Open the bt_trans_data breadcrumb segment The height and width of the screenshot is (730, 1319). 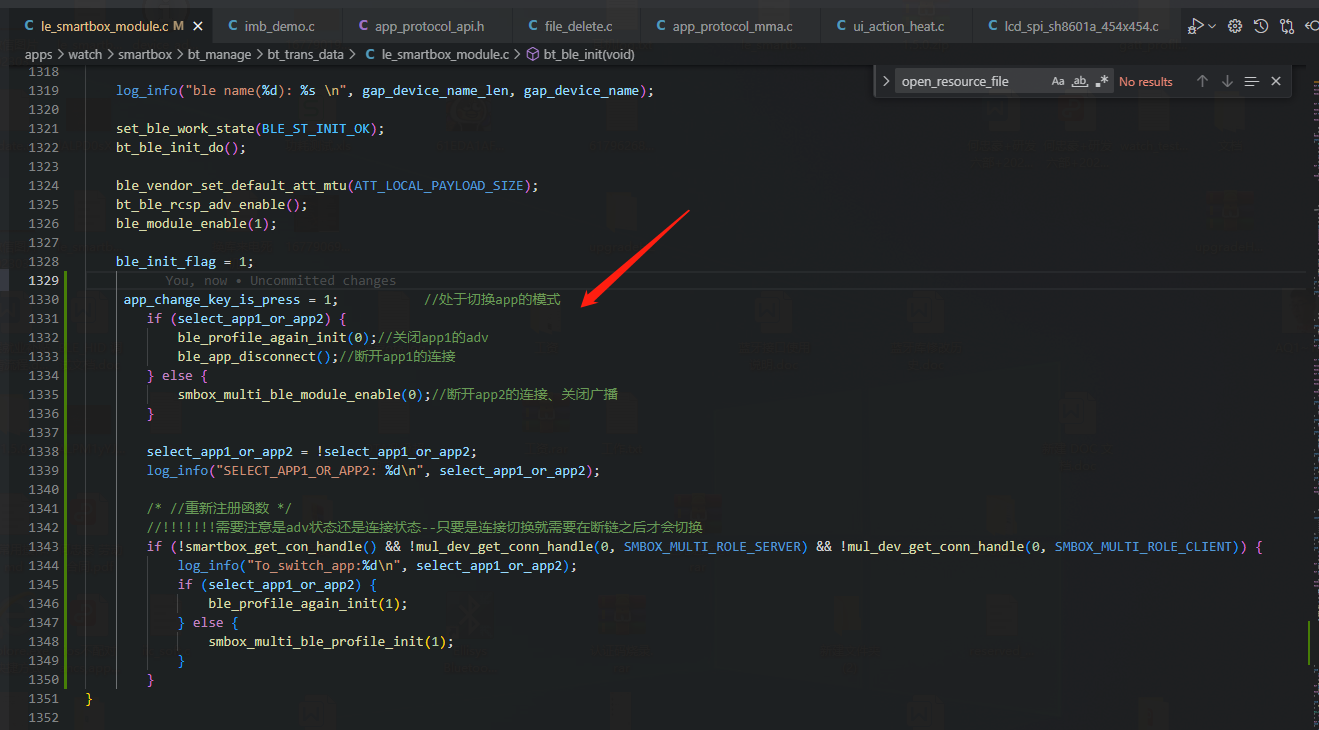305,54
